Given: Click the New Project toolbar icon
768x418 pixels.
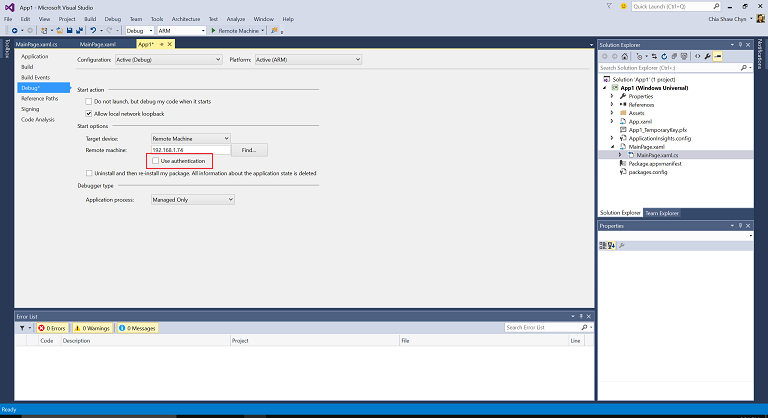Looking at the screenshot, I should [x=44, y=30].
